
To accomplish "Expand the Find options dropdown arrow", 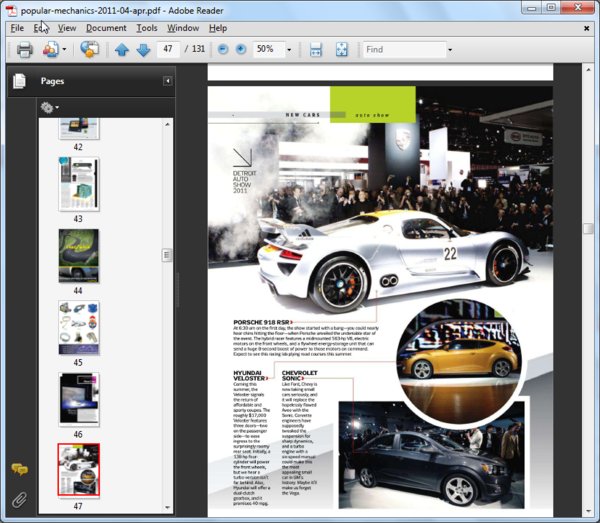I will (x=450, y=49).
